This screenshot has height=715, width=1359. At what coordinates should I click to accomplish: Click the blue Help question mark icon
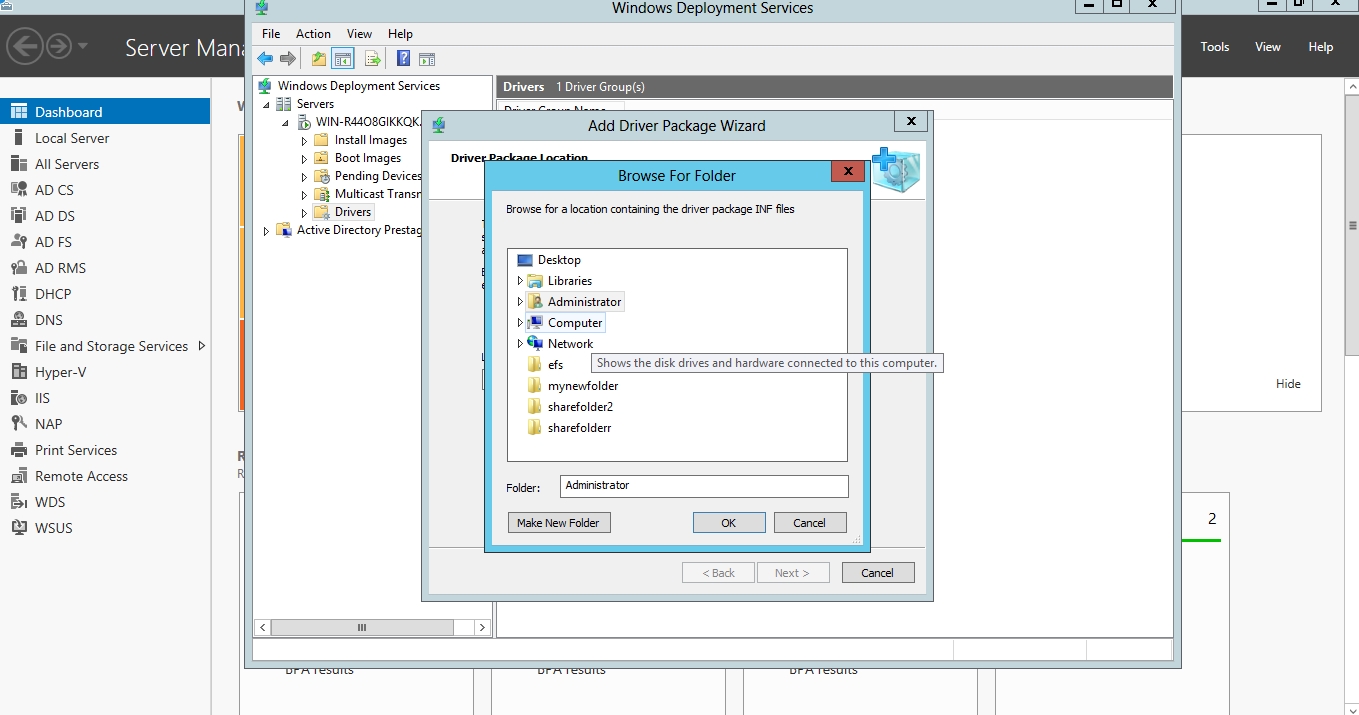403,59
